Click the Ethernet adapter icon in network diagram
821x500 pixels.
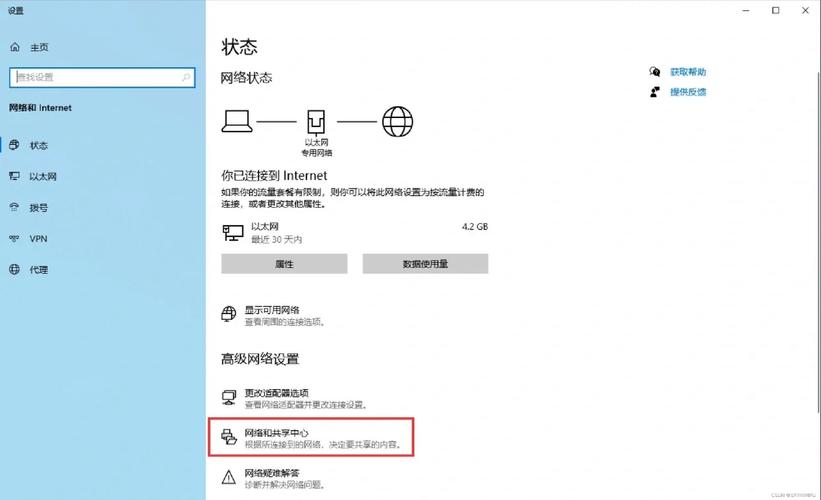(316, 122)
